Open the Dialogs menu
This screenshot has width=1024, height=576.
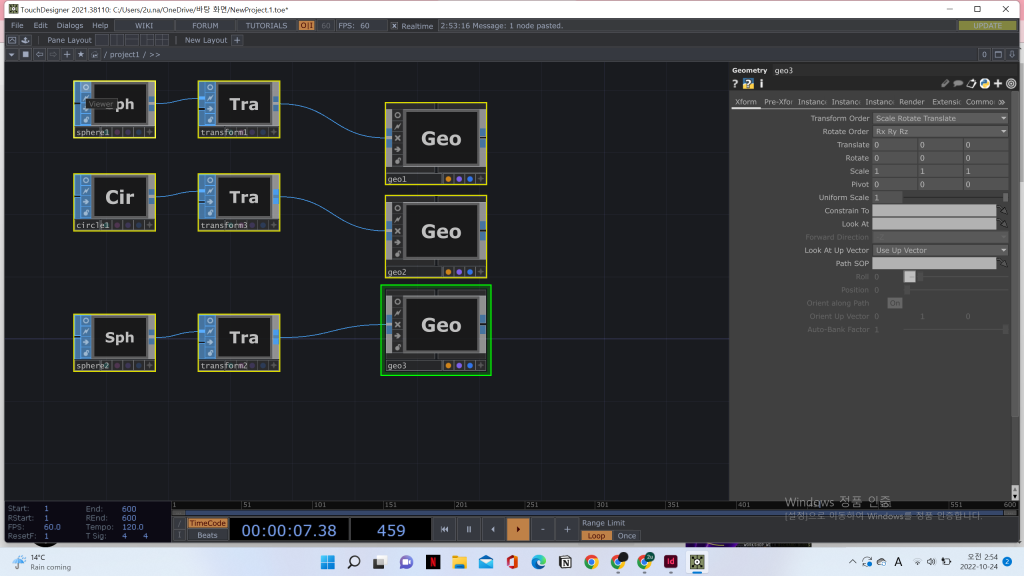pyautogui.click(x=70, y=25)
